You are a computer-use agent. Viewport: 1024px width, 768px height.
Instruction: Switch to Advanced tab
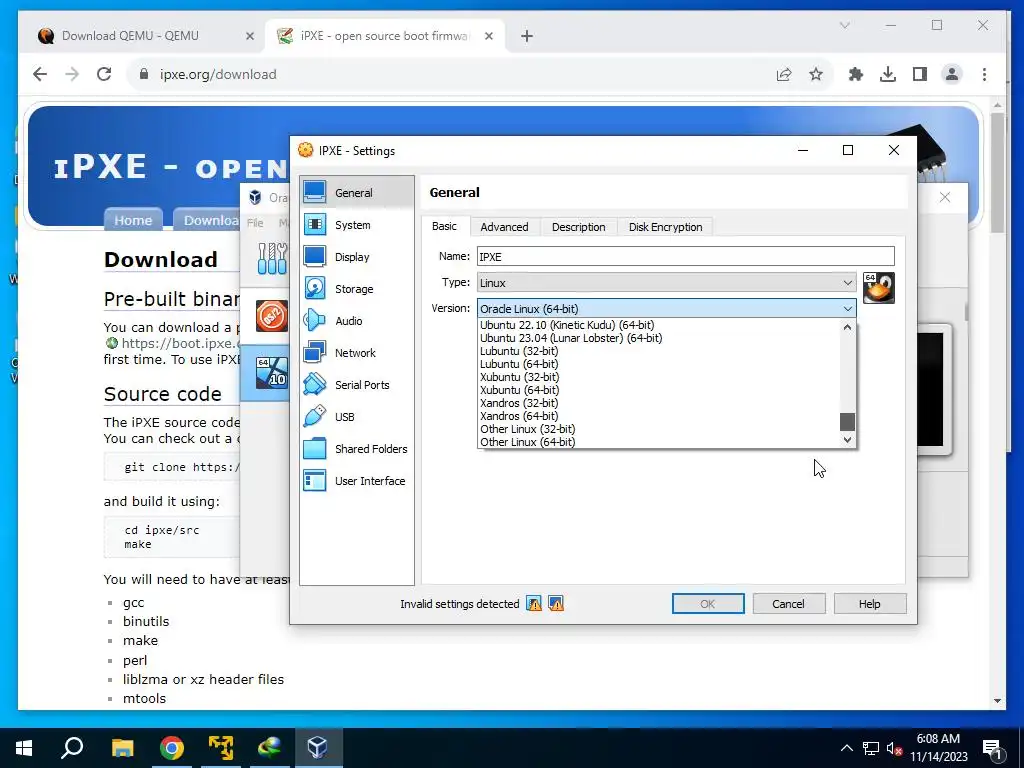(x=504, y=227)
